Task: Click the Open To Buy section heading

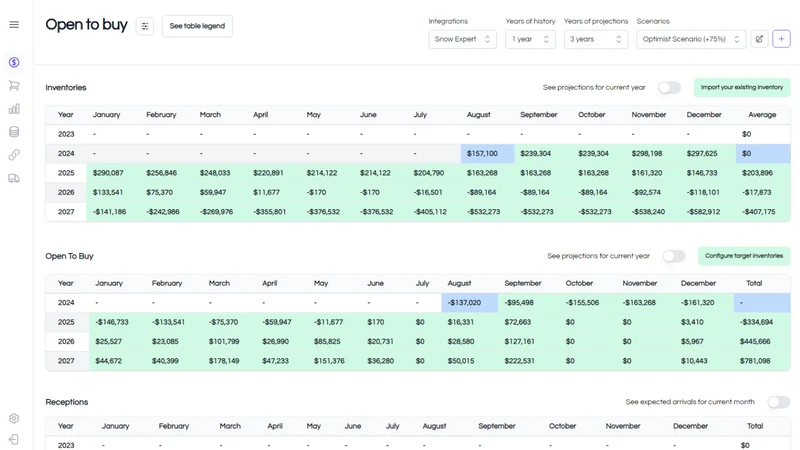Action: (69, 256)
